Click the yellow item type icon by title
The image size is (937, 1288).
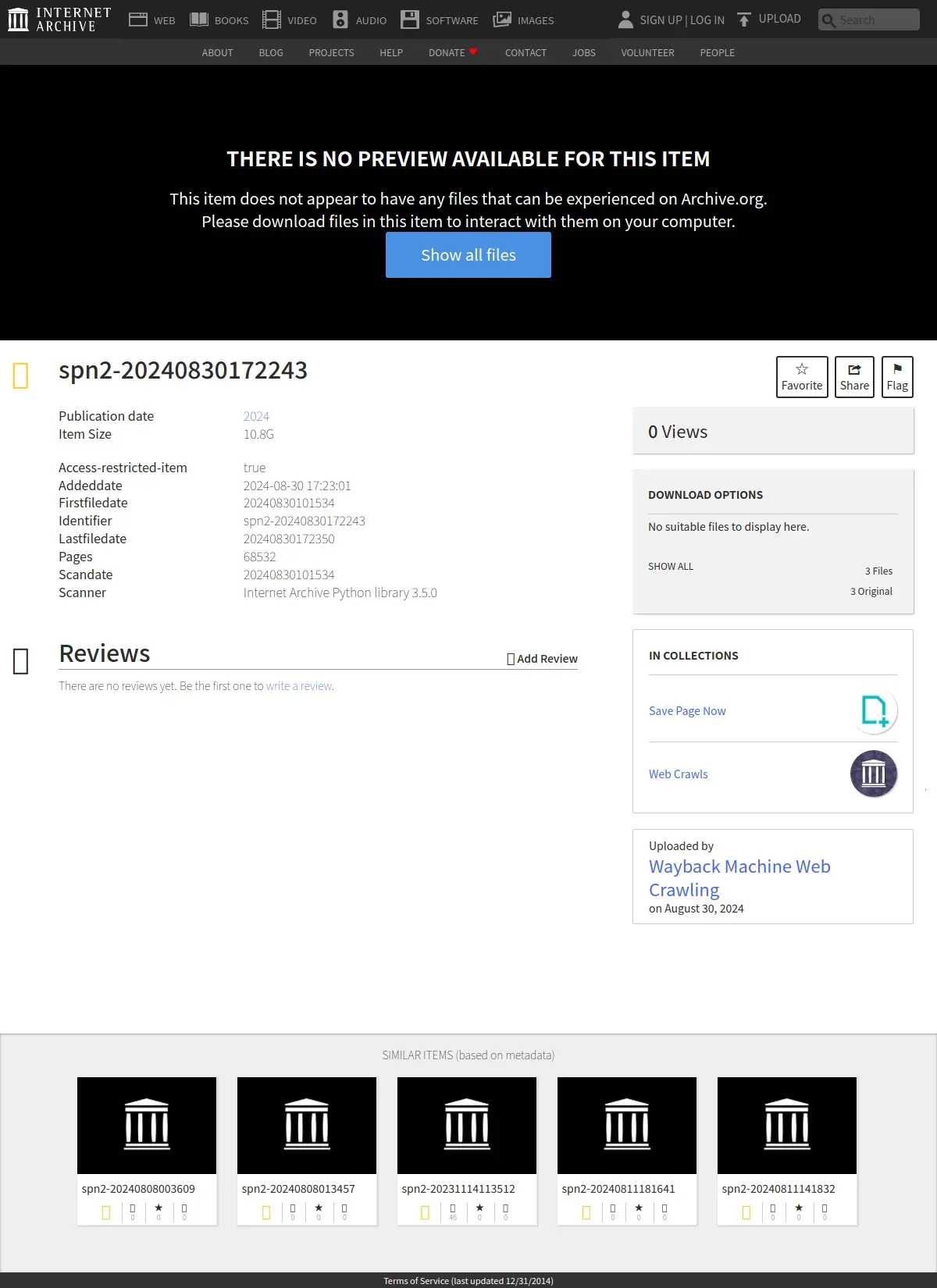(21, 375)
